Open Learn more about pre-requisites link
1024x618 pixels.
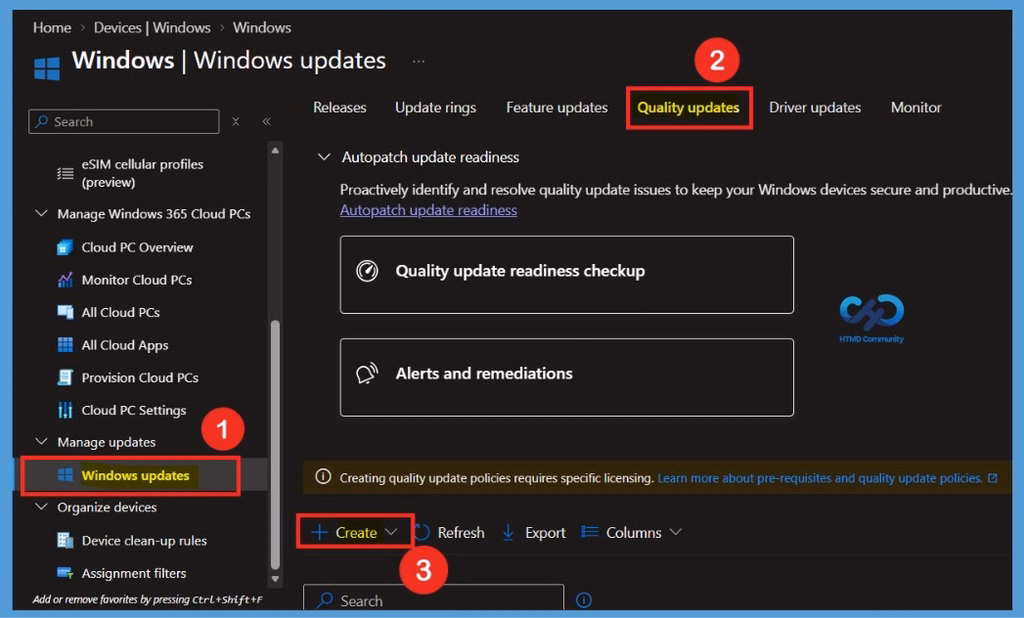pyautogui.click(x=820, y=478)
